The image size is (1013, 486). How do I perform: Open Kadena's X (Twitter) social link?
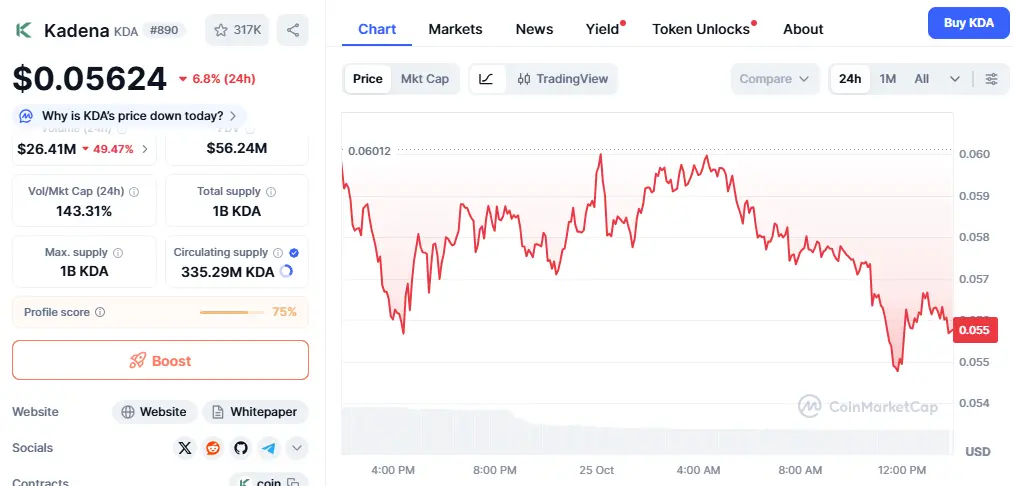click(x=184, y=448)
